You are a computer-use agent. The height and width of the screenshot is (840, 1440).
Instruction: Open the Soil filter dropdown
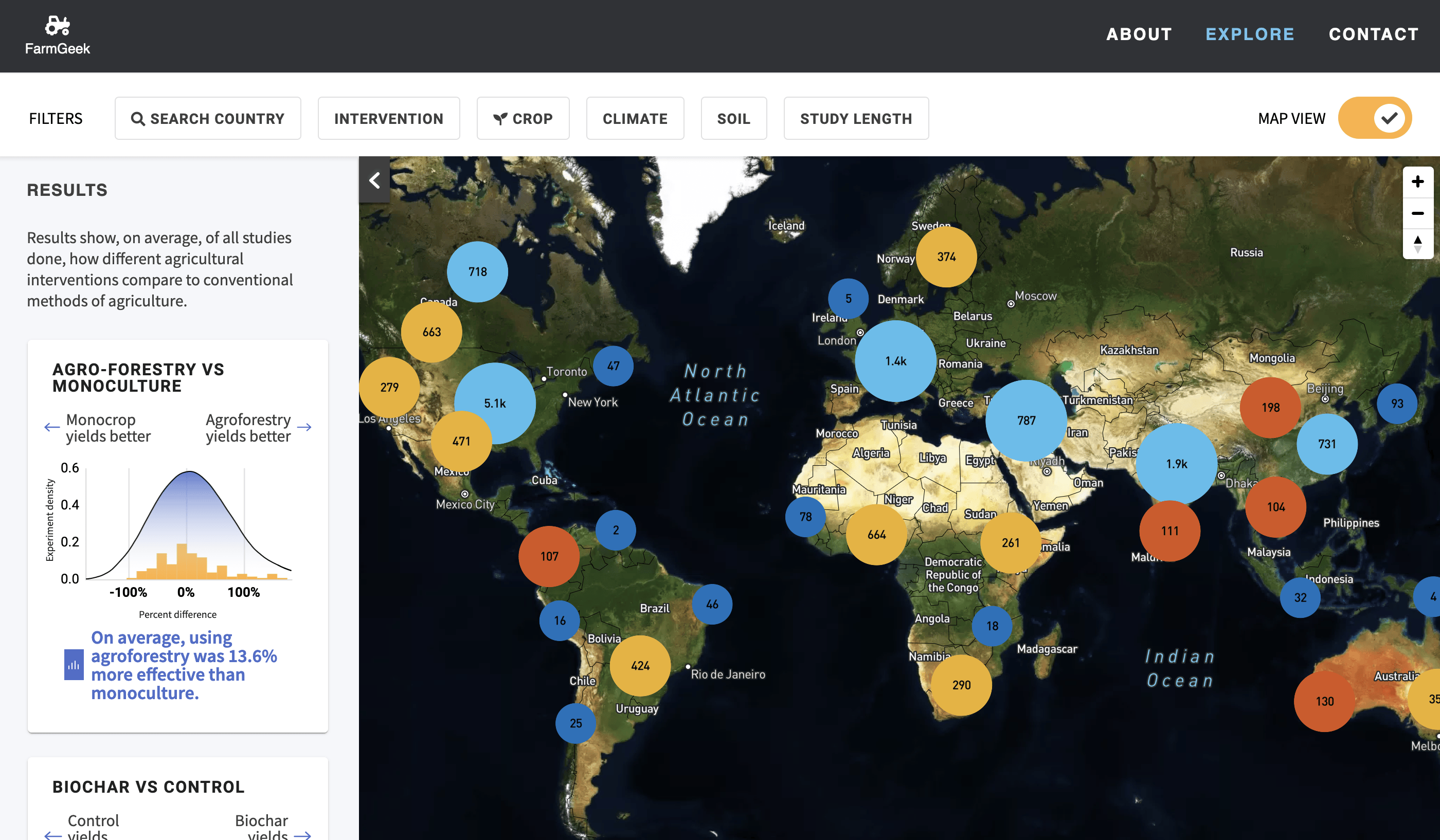click(733, 118)
